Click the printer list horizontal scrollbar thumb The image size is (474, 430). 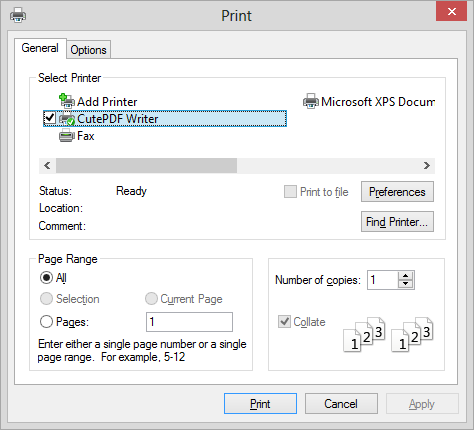[x=146, y=165]
